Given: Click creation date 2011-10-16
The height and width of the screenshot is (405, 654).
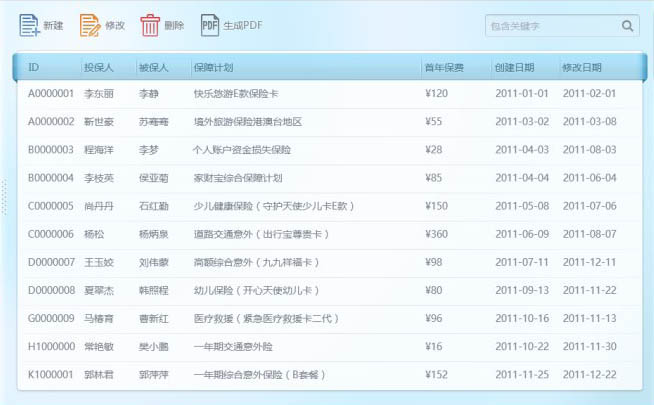Looking at the screenshot, I should click(x=522, y=319).
